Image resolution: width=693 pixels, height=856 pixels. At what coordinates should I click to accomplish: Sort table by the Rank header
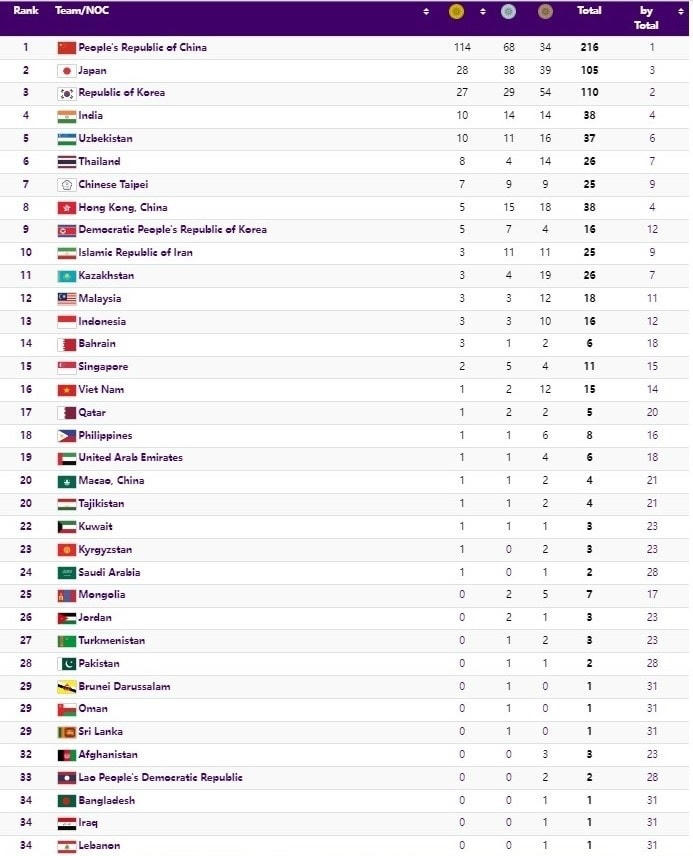click(x=26, y=10)
